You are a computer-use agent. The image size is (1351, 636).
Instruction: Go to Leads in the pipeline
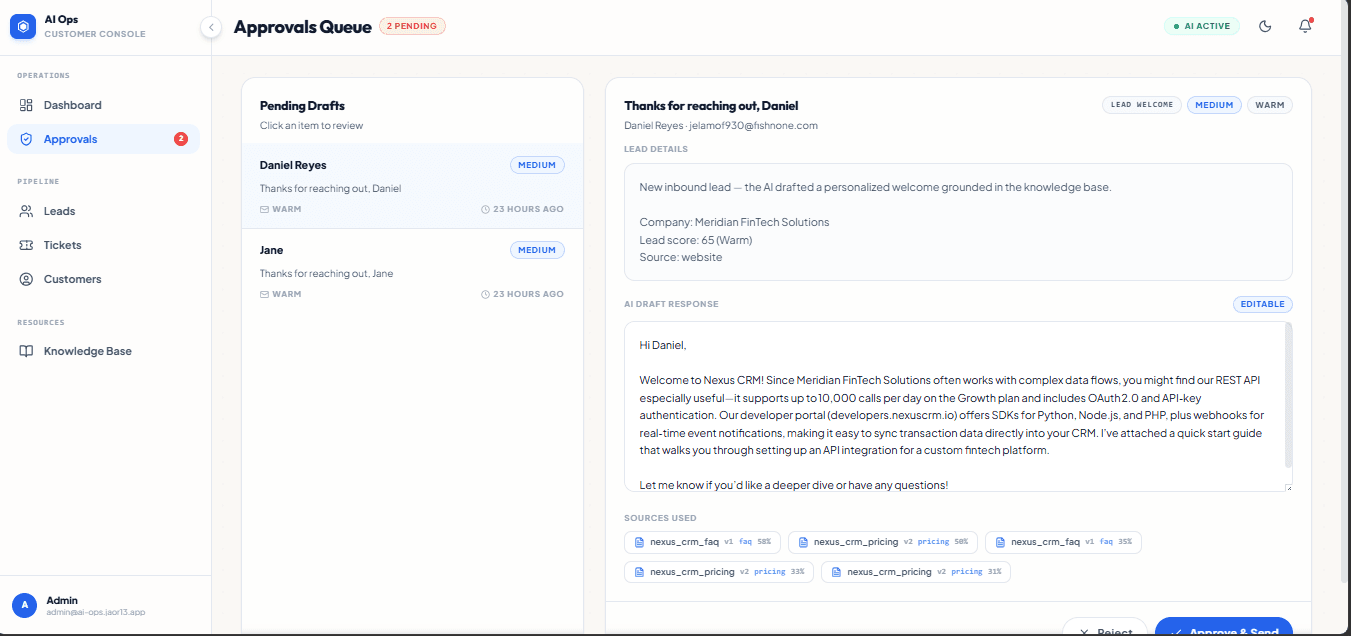coord(103,211)
